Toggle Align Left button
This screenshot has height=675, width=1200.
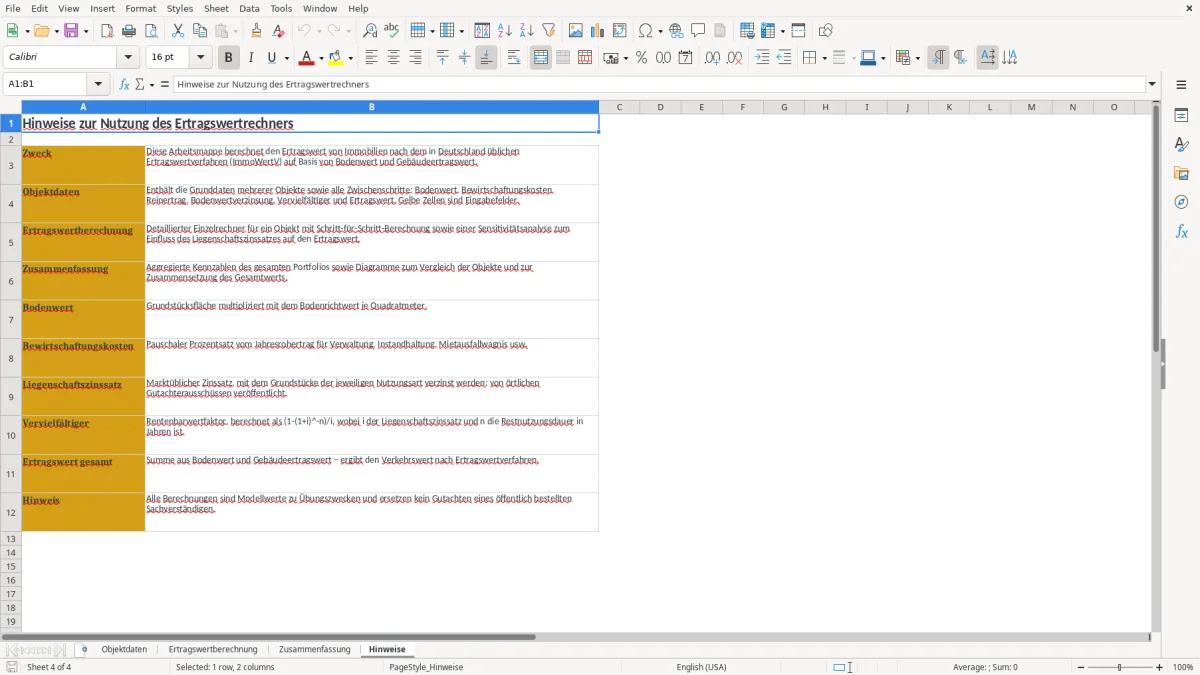click(371, 58)
